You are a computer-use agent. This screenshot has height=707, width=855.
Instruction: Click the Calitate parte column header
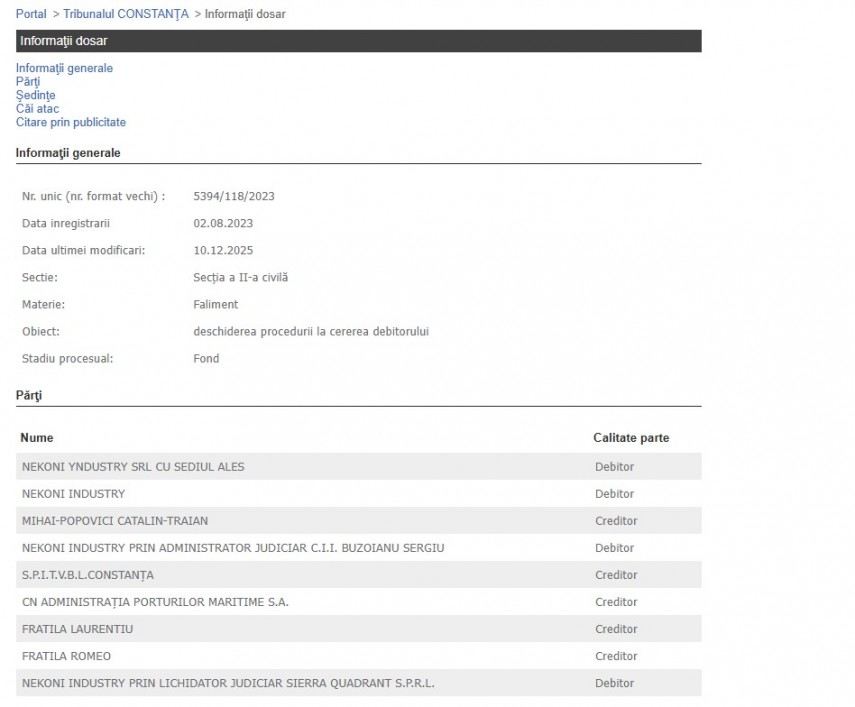[631, 438]
